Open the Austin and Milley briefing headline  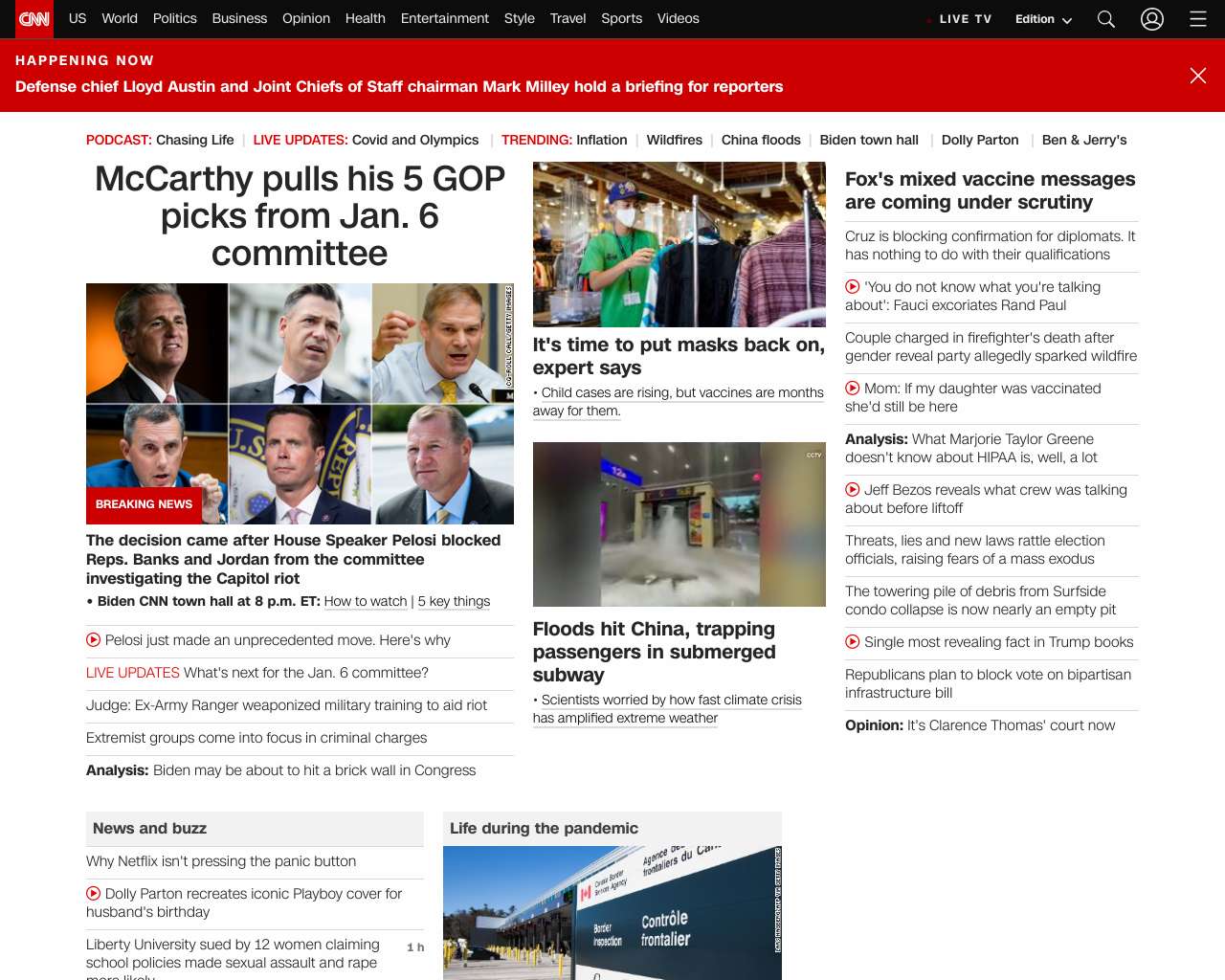click(x=399, y=86)
